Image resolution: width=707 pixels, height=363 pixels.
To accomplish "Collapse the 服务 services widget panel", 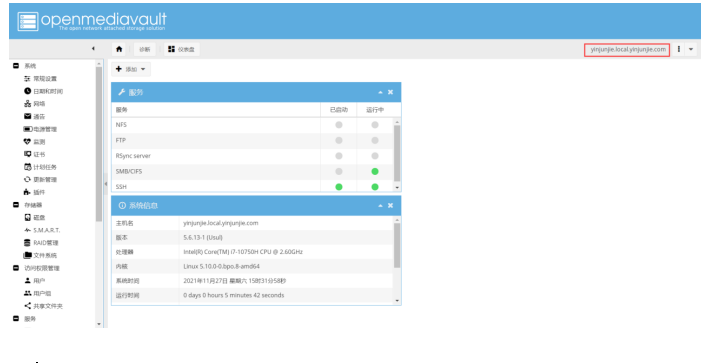I will (x=380, y=92).
